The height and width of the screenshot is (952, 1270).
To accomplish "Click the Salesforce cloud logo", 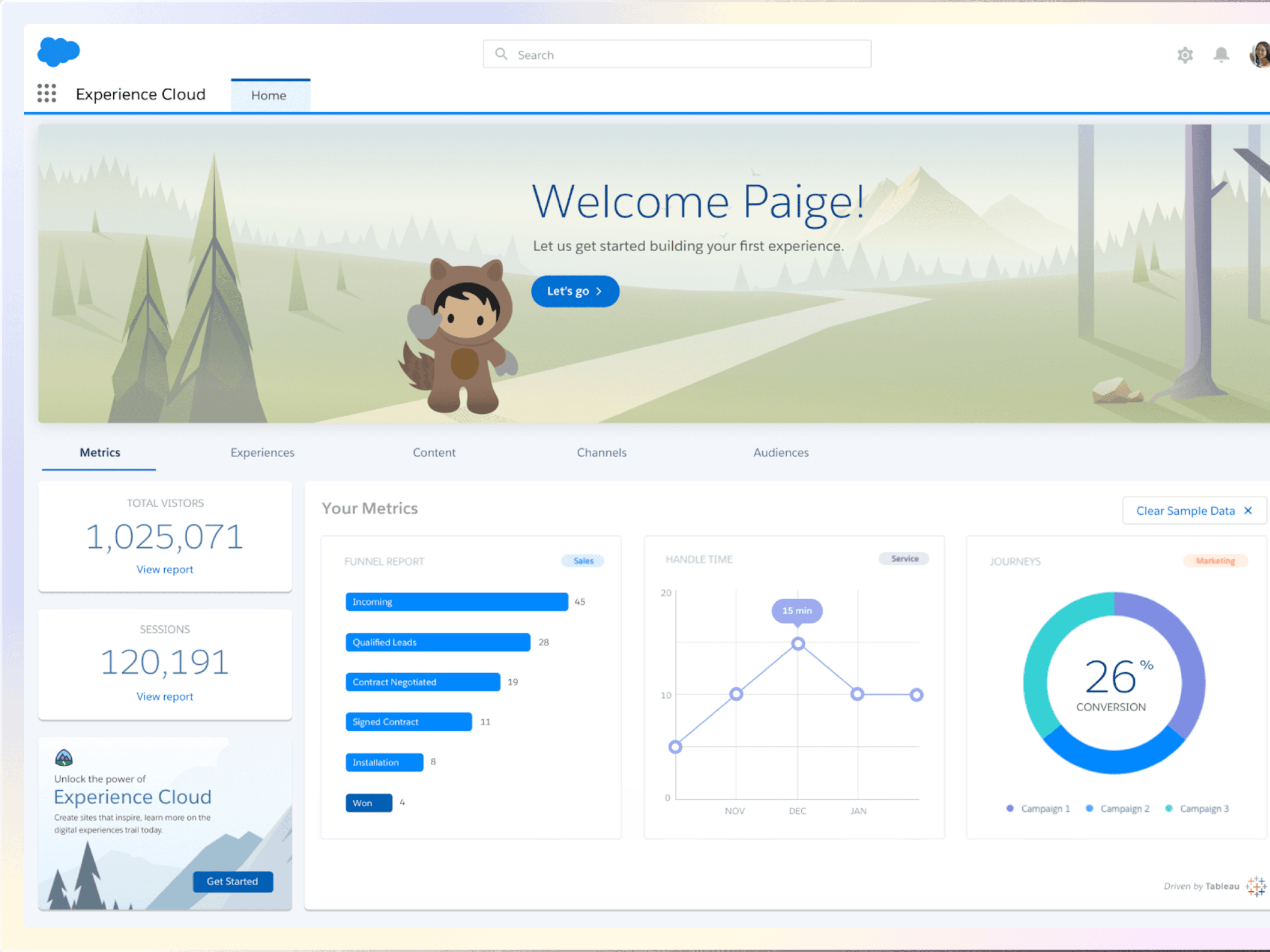I will point(58,52).
